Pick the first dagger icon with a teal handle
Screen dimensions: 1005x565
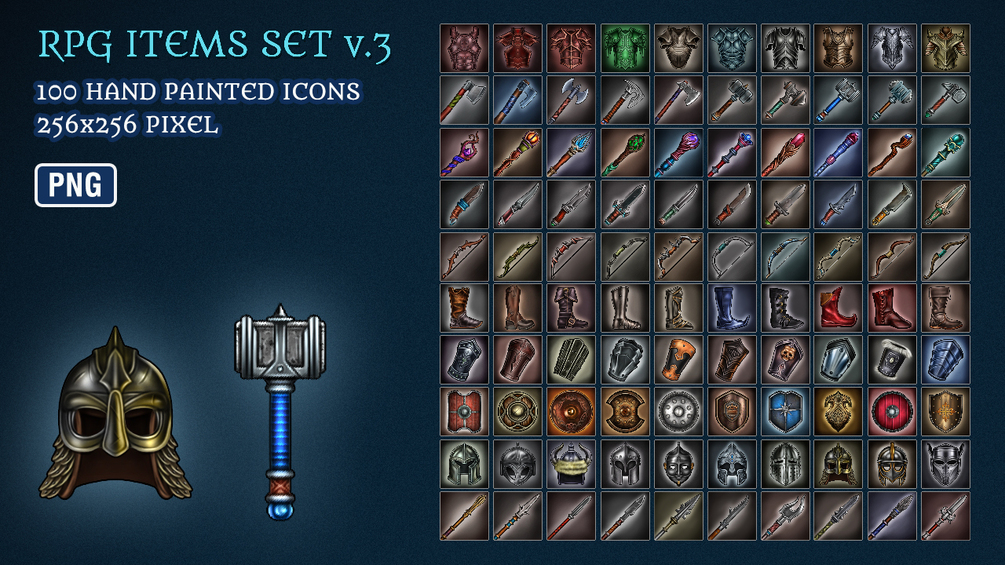click(464, 204)
